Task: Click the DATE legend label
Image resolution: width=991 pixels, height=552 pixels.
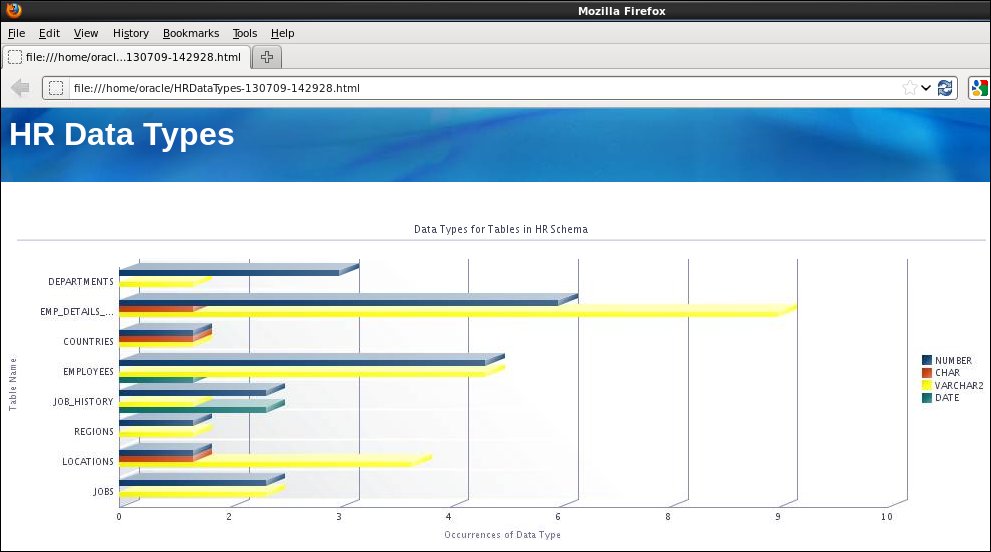Action: 947,398
